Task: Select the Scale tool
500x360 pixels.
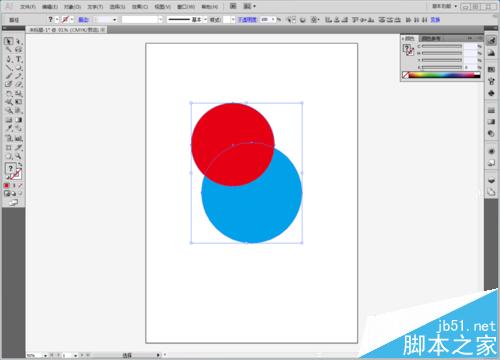Action: (19, 94)
